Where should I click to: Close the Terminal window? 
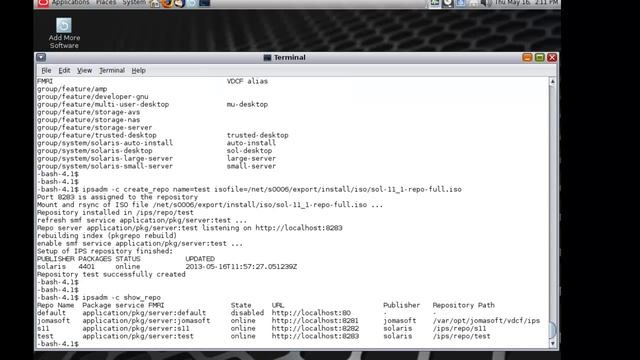point(552,58)
